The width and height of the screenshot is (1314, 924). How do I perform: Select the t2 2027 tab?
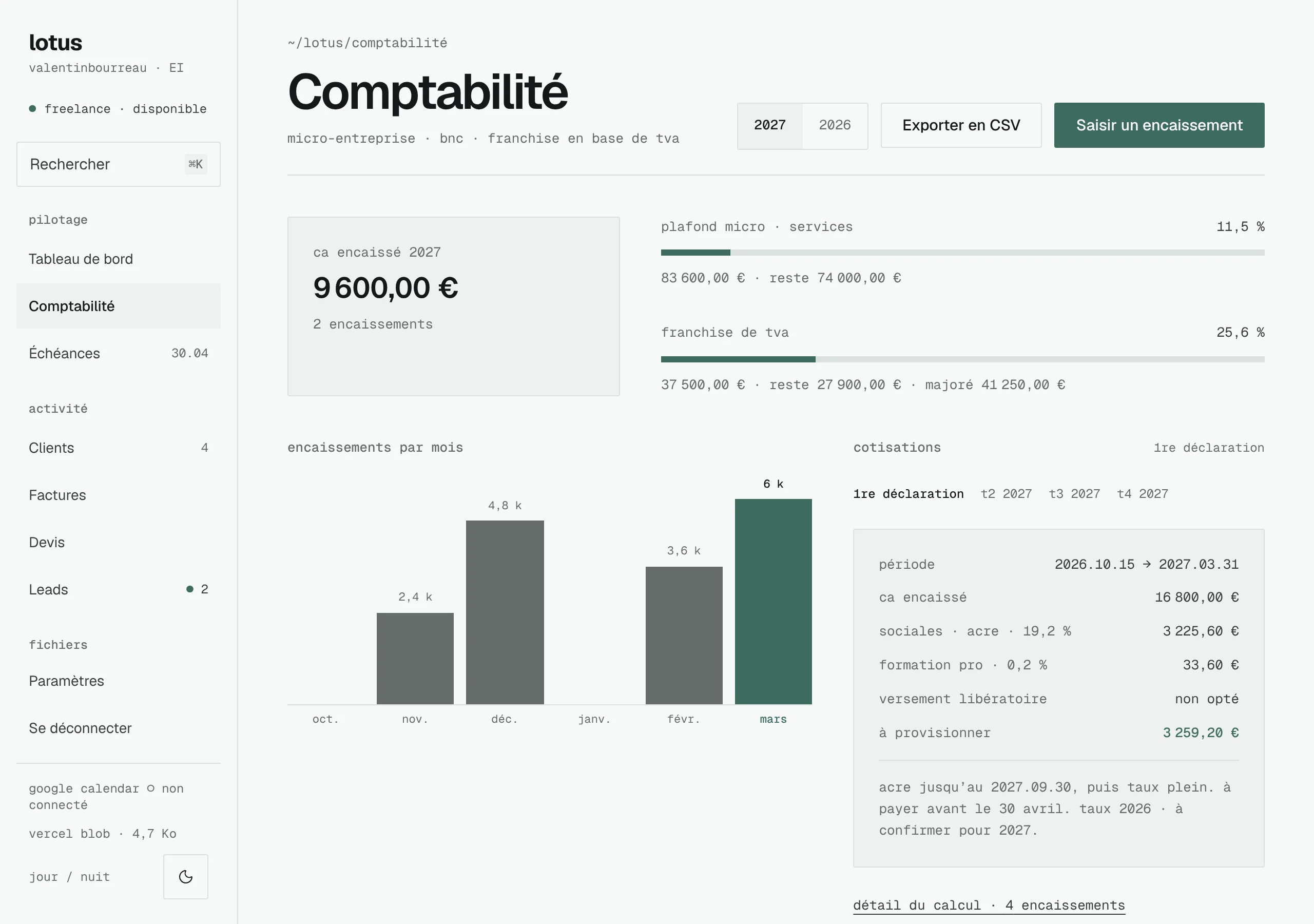tap(1006, 493)
